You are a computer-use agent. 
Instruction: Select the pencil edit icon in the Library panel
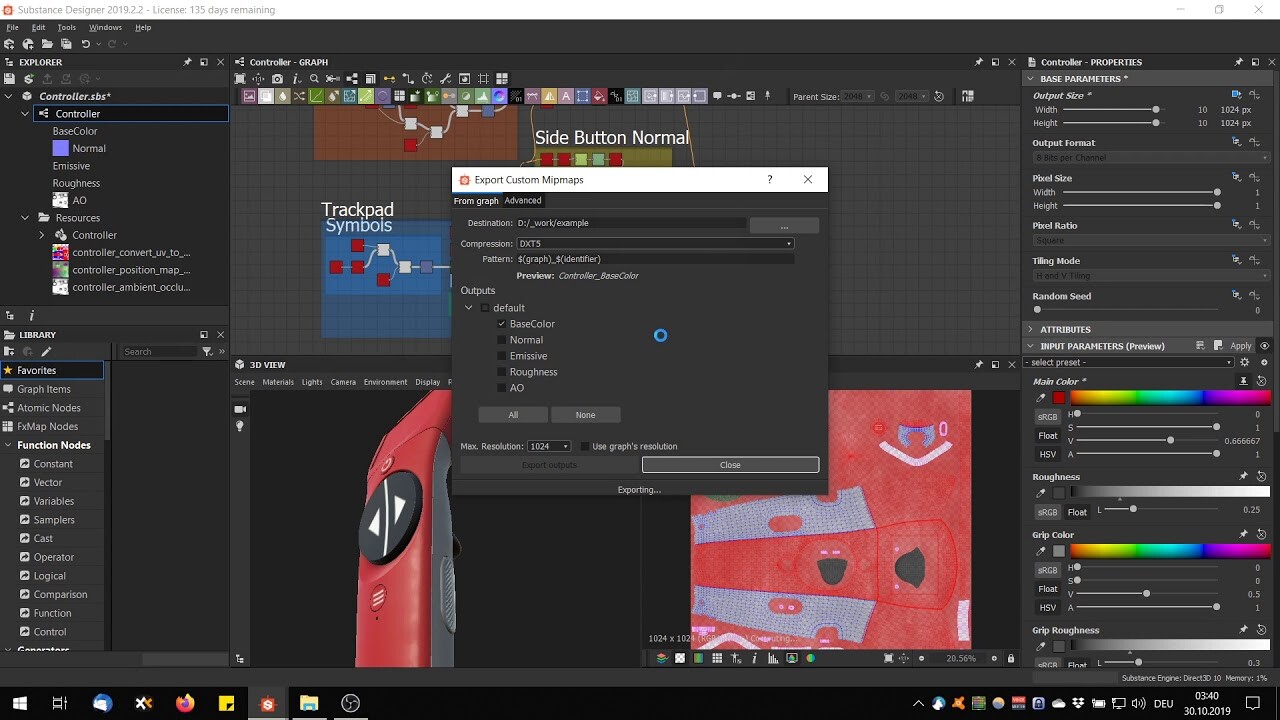(46, 352)
